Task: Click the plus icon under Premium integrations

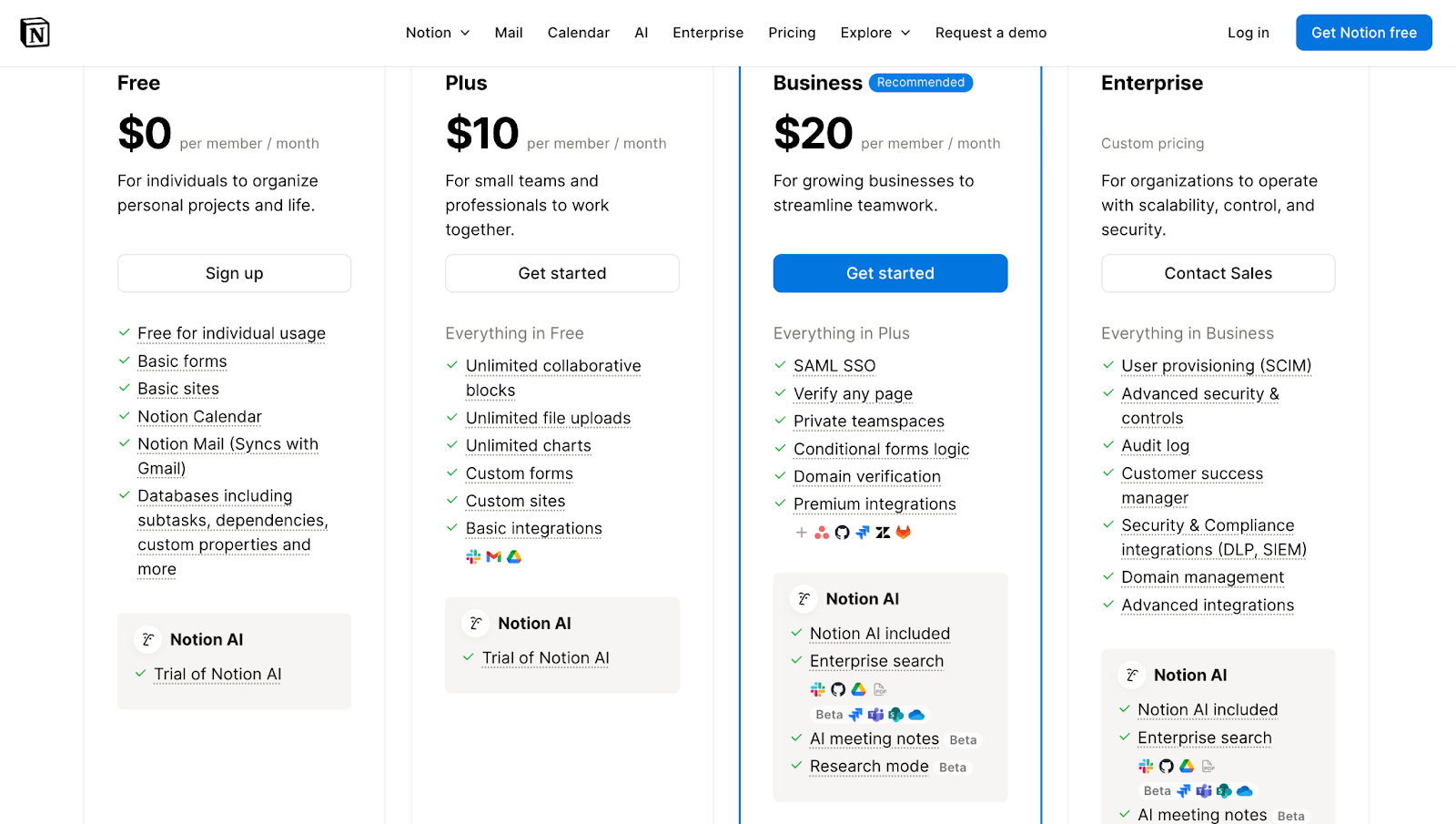Action: [801, 533]
